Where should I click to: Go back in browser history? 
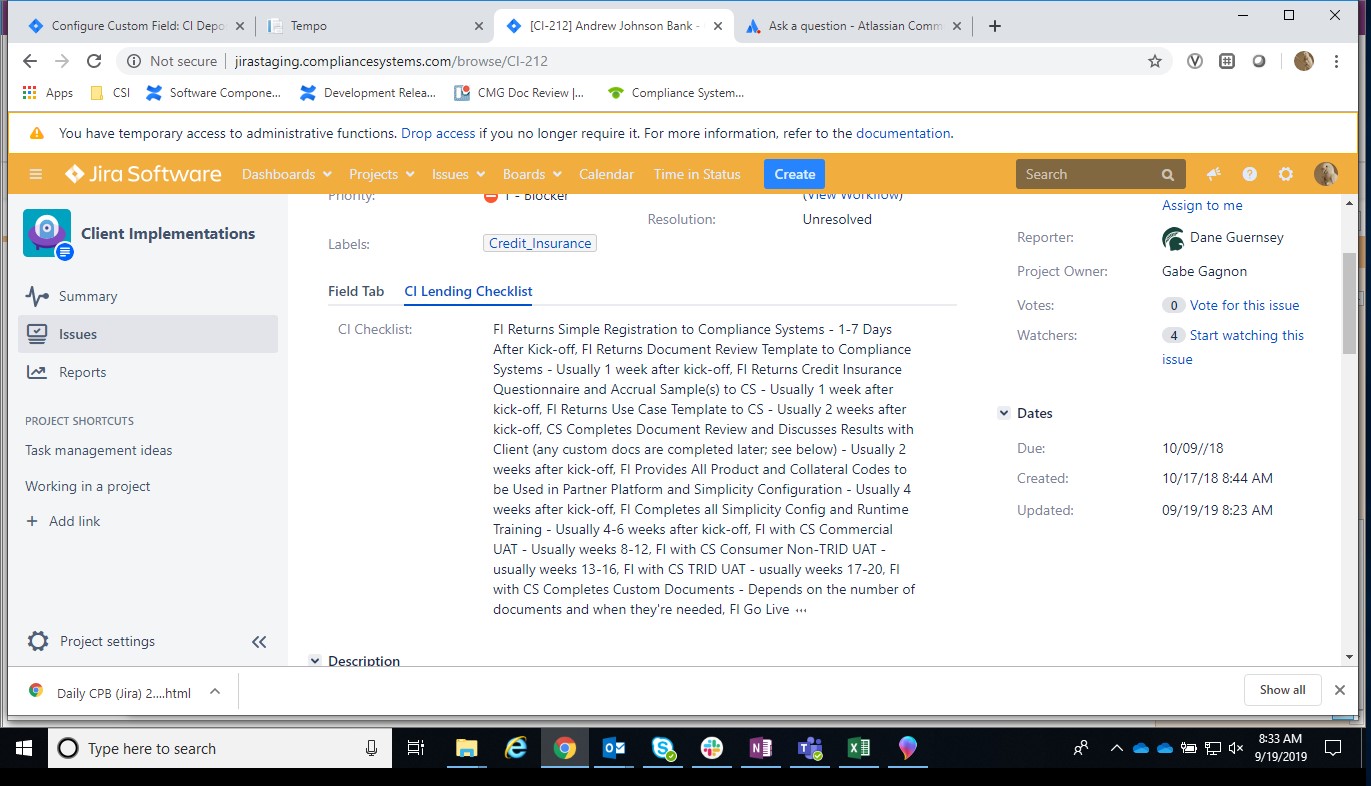pyautogui.click(x=30, y=61)
